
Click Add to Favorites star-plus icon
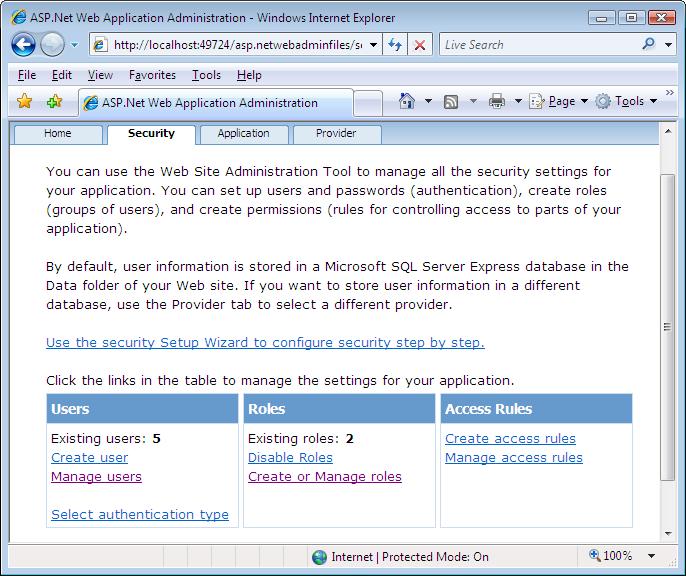pyautogui.click(x=54, y=101)
